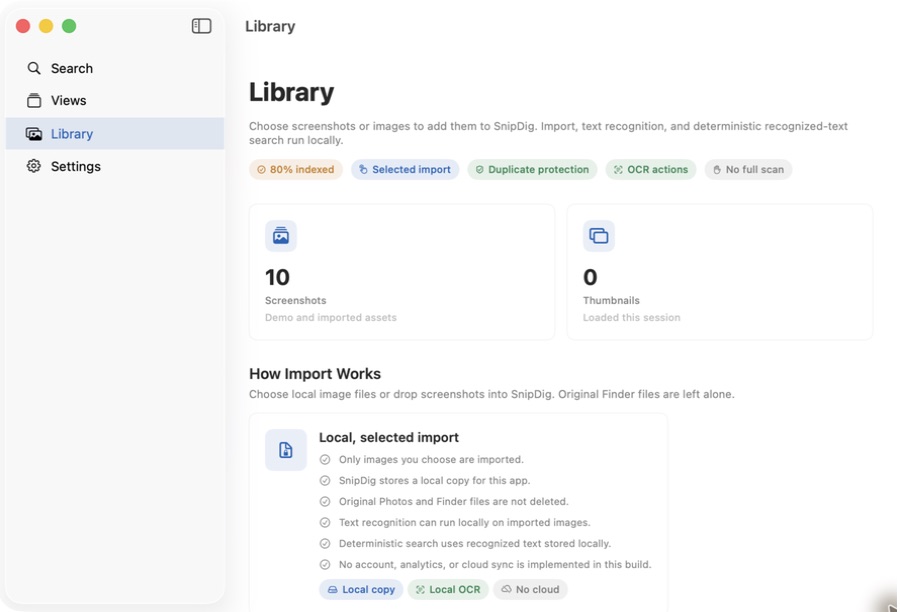Viewport: 900px width, 612px height.
Task: Click checkmark beside SnipDig stores a local copy
Action: pos(325,481)
